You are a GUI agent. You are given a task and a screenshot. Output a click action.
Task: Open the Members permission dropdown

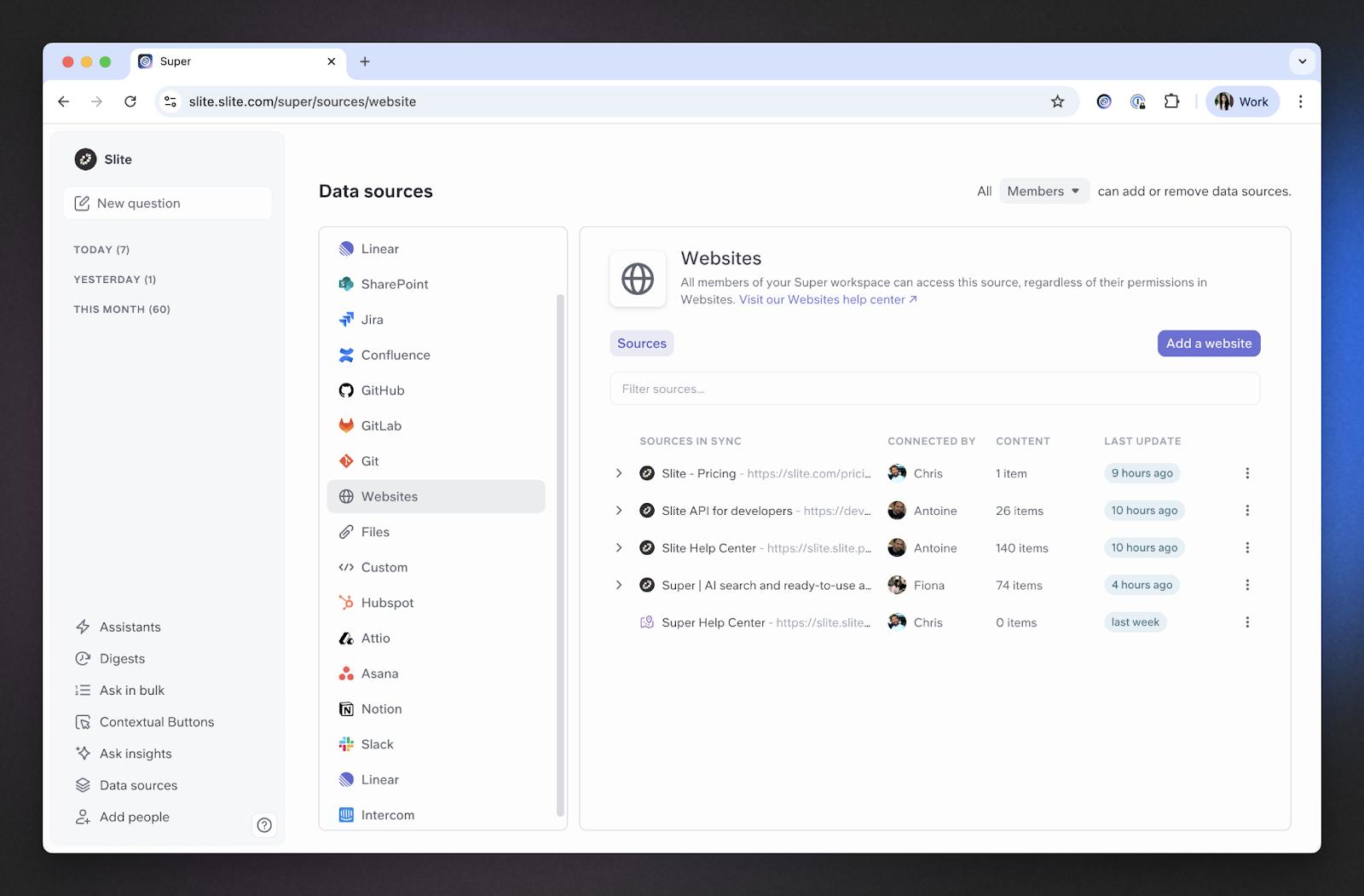(1044, 191)
